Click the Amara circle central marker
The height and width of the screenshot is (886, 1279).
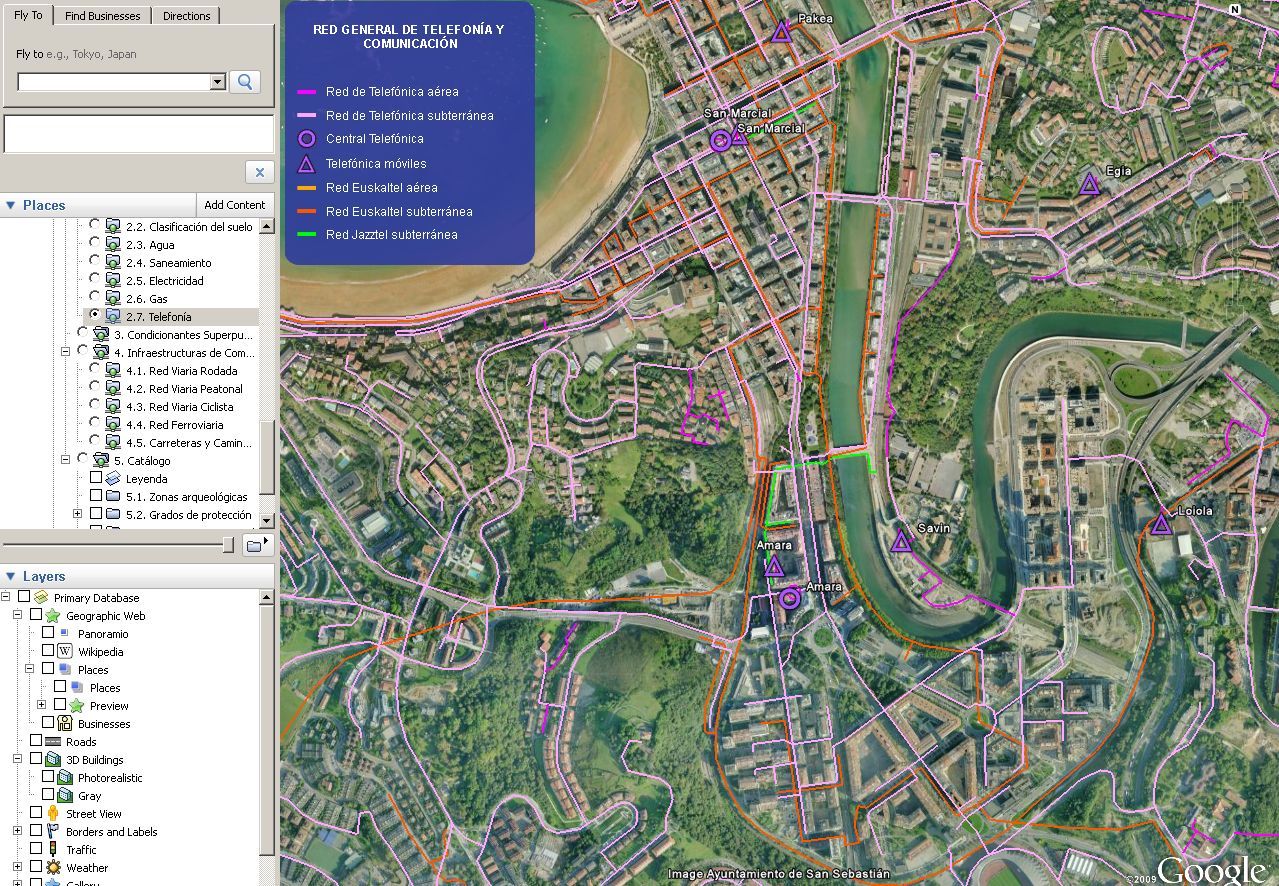pos(790,599)
